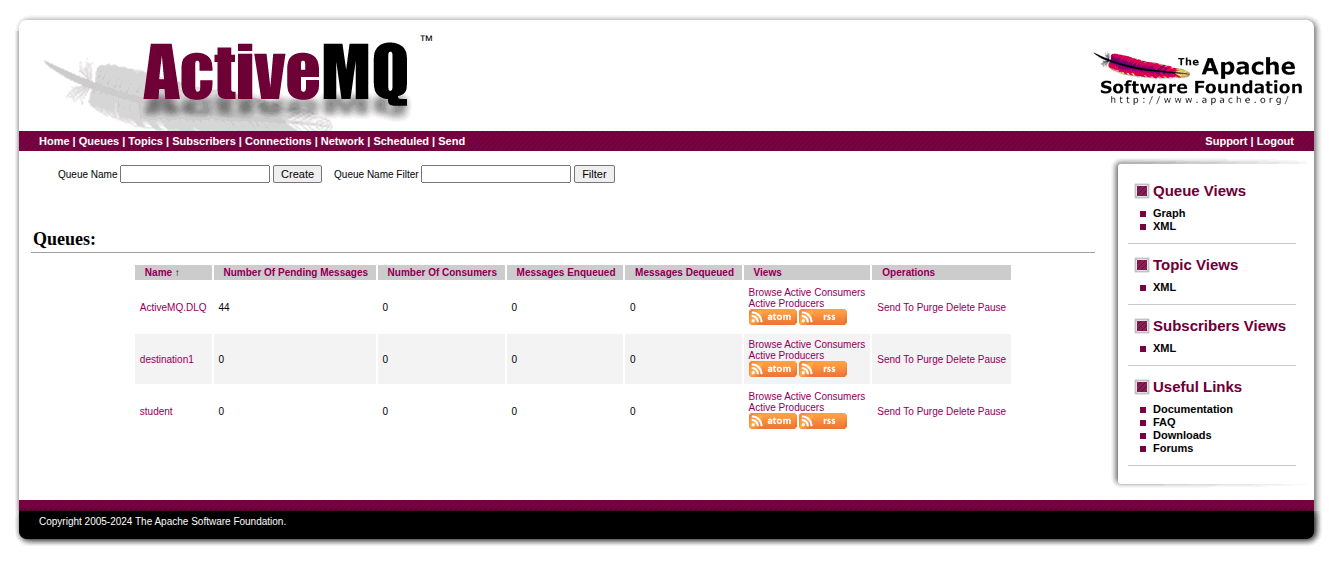1329x565 pixels.
Task: Pause the student queue
Action: pyautogui.click(x=992, y=411)
